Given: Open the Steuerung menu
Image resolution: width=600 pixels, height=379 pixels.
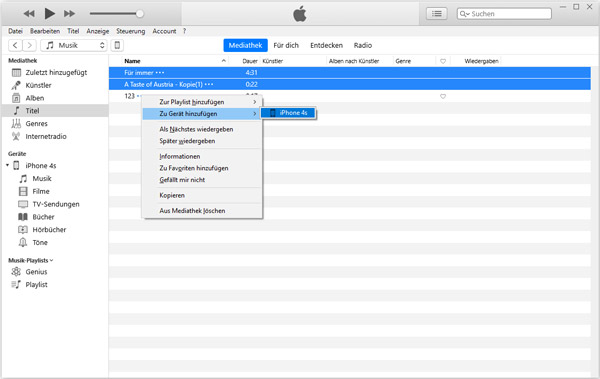Looking at the screenshot, I should [130, 31].
